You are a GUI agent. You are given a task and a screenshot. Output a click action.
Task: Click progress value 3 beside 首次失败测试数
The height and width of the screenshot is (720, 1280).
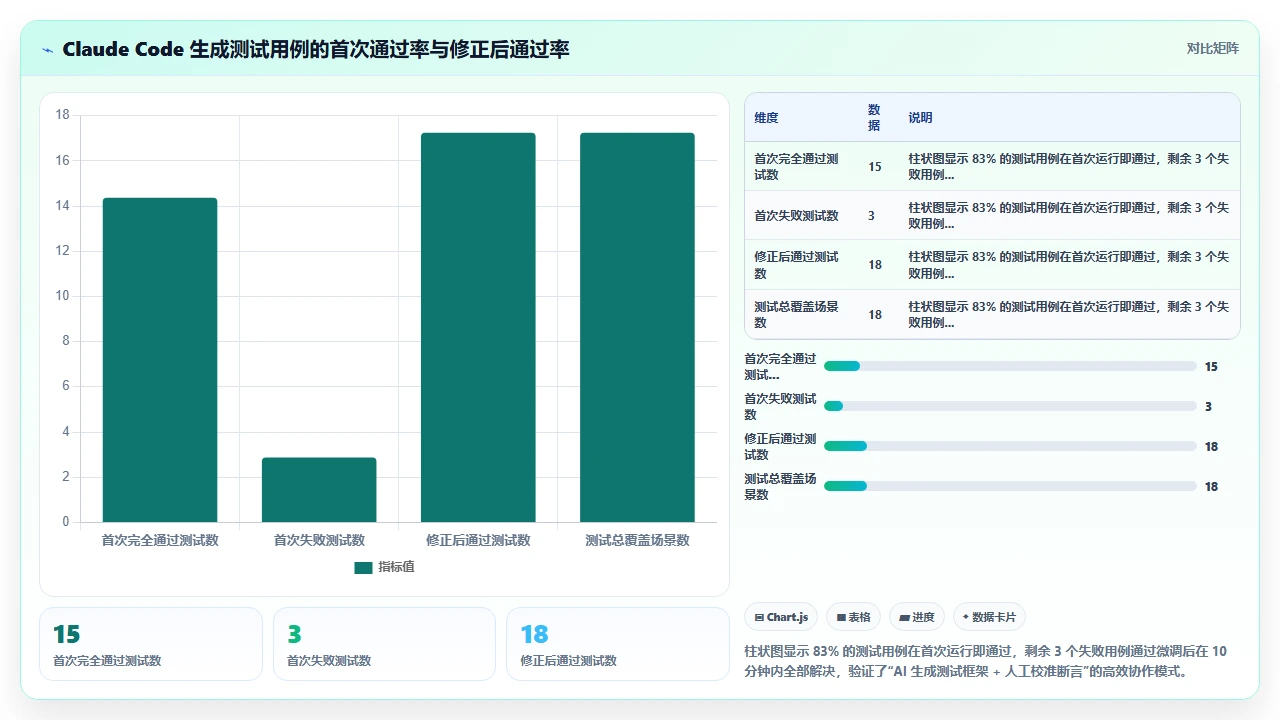click(x=1208, y=406)
